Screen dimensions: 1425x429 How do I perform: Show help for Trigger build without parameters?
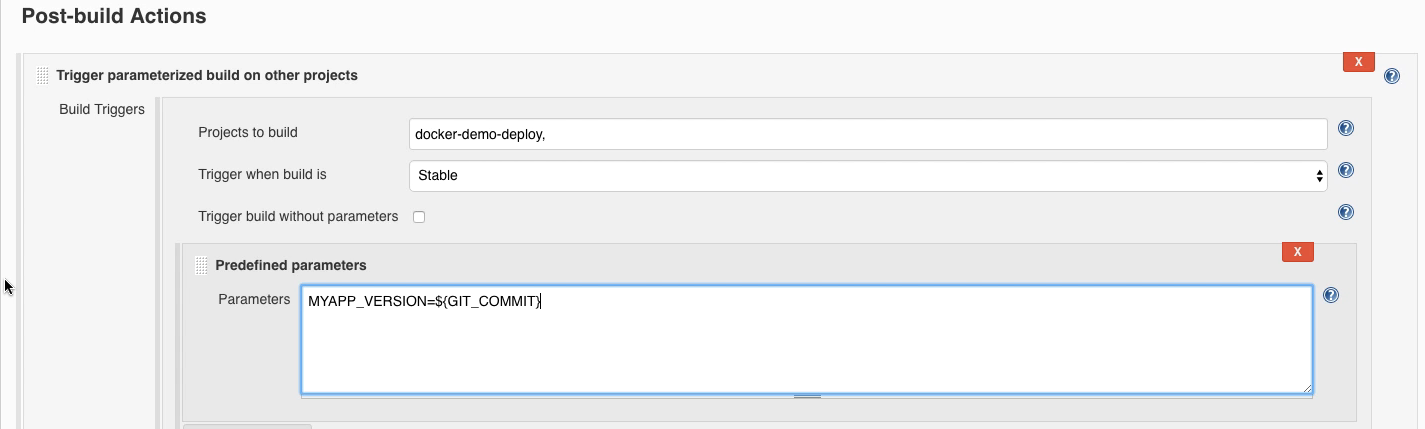1345,212
